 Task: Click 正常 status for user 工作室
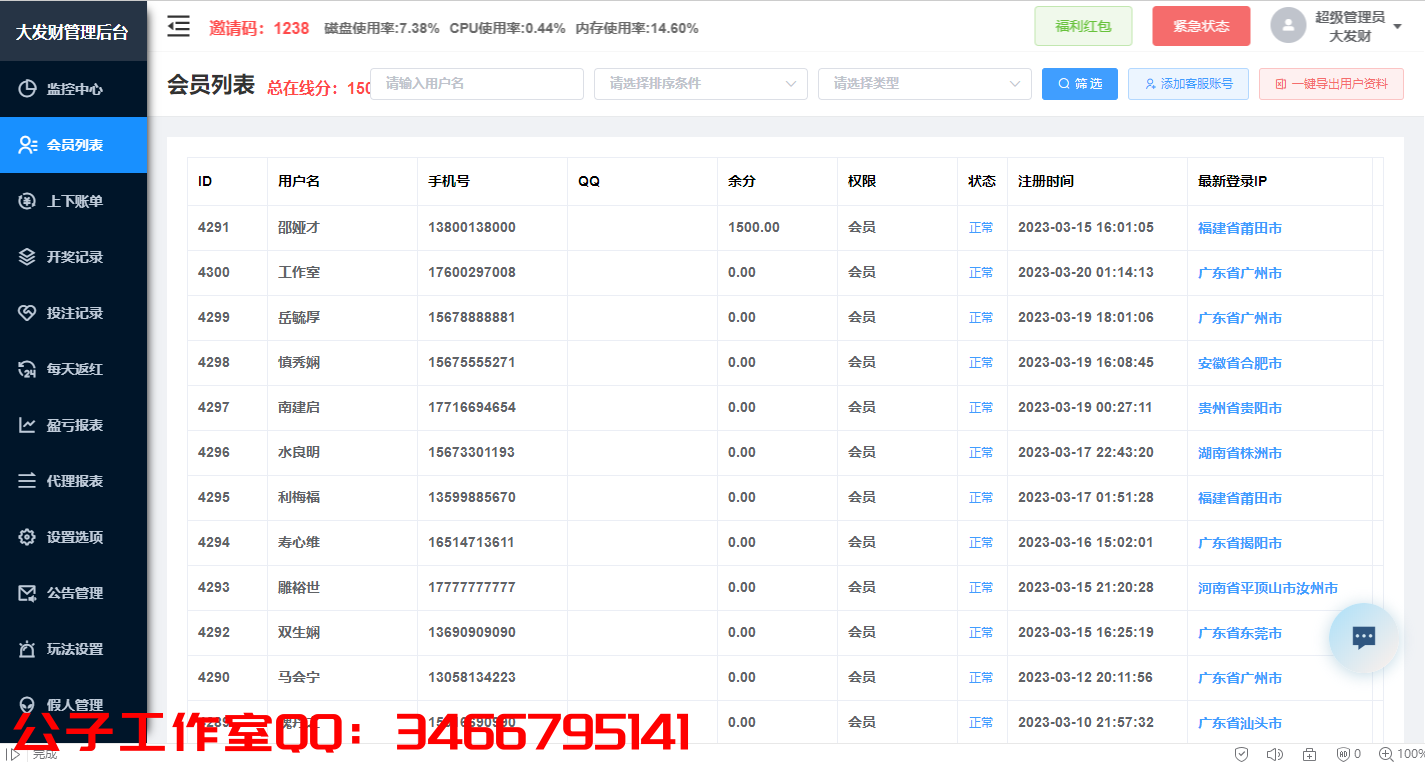981,273
